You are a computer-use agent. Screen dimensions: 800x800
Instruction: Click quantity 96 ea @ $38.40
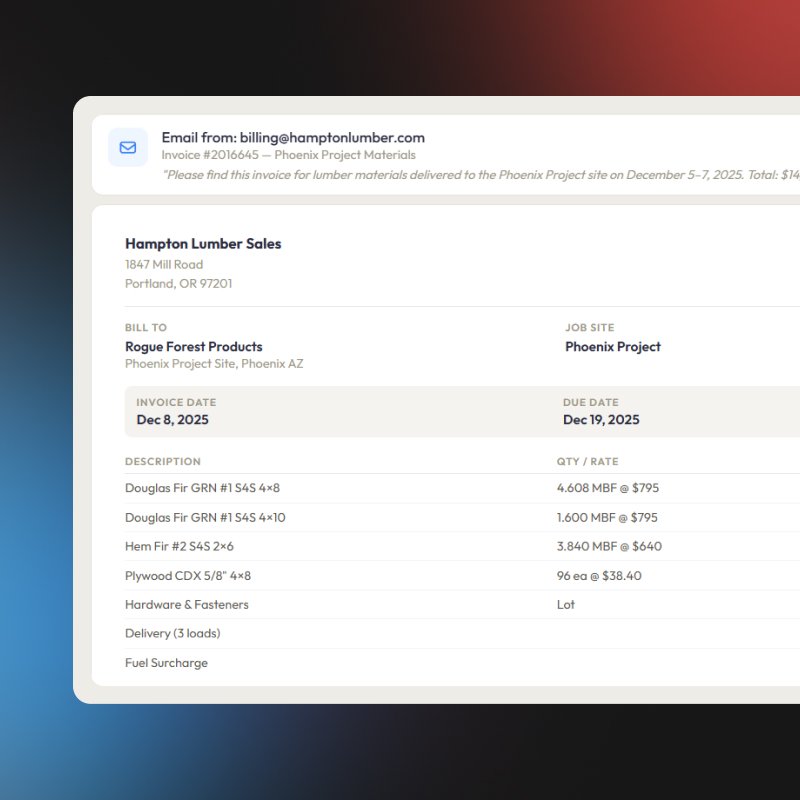599,576
